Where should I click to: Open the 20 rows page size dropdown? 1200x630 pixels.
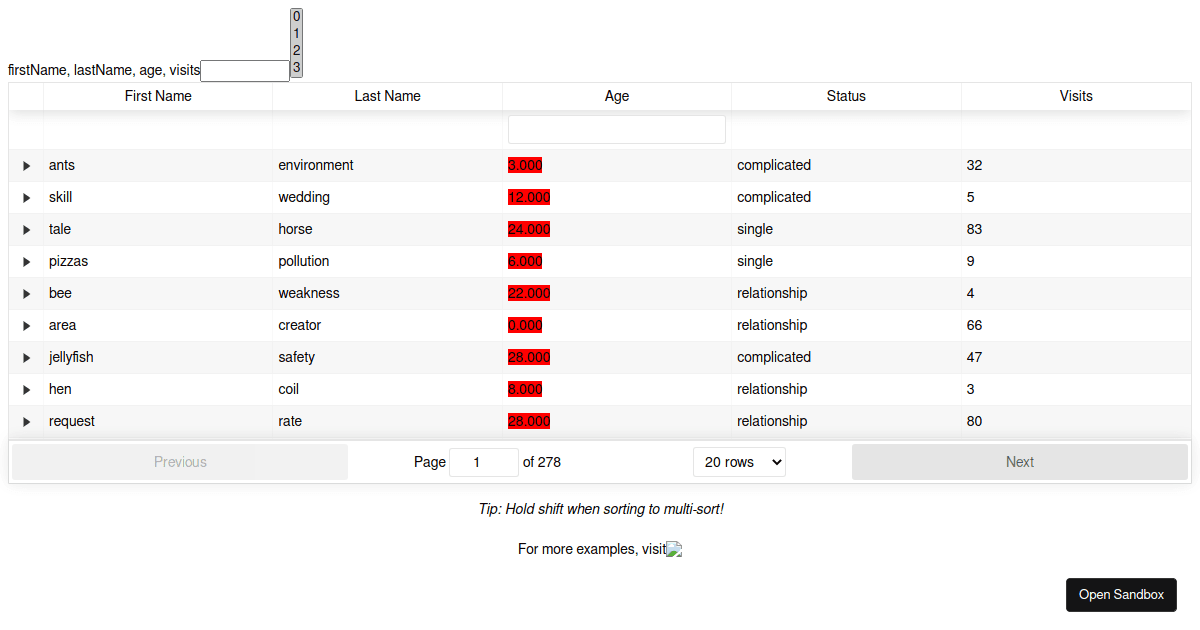739,462
